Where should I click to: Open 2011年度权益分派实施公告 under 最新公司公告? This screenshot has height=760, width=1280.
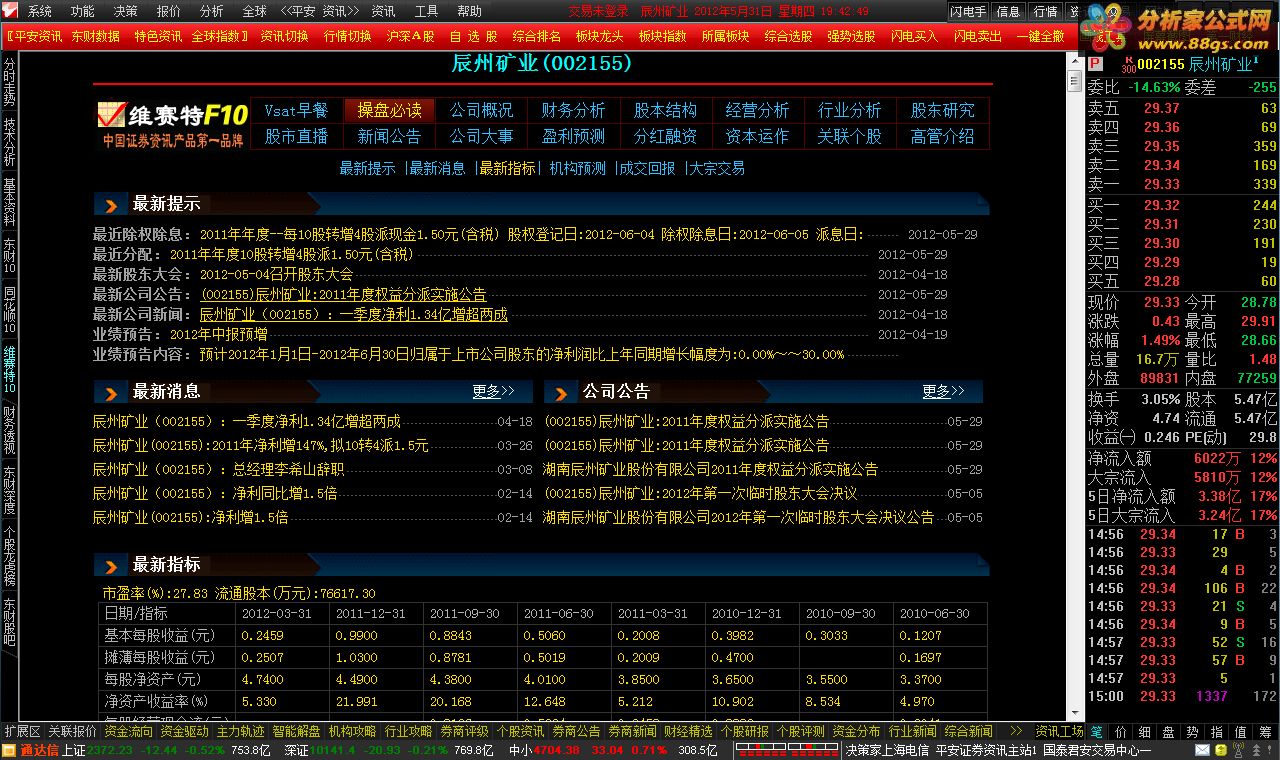[x=343, y=294]
